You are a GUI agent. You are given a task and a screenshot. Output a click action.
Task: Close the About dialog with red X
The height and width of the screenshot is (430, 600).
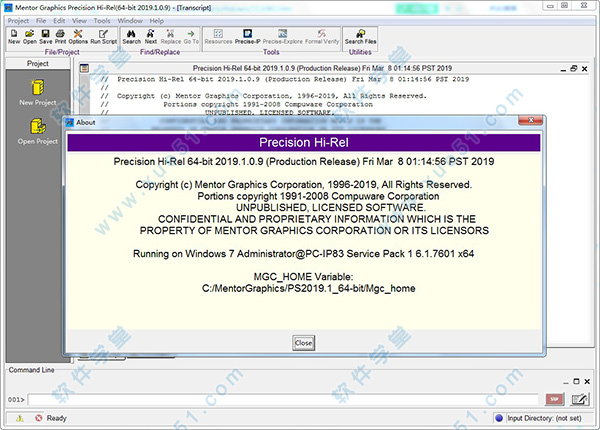[530, 121]
